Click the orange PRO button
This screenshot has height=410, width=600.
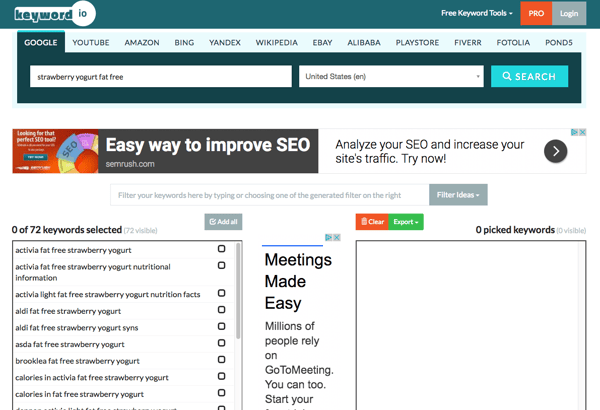(536, 14)
